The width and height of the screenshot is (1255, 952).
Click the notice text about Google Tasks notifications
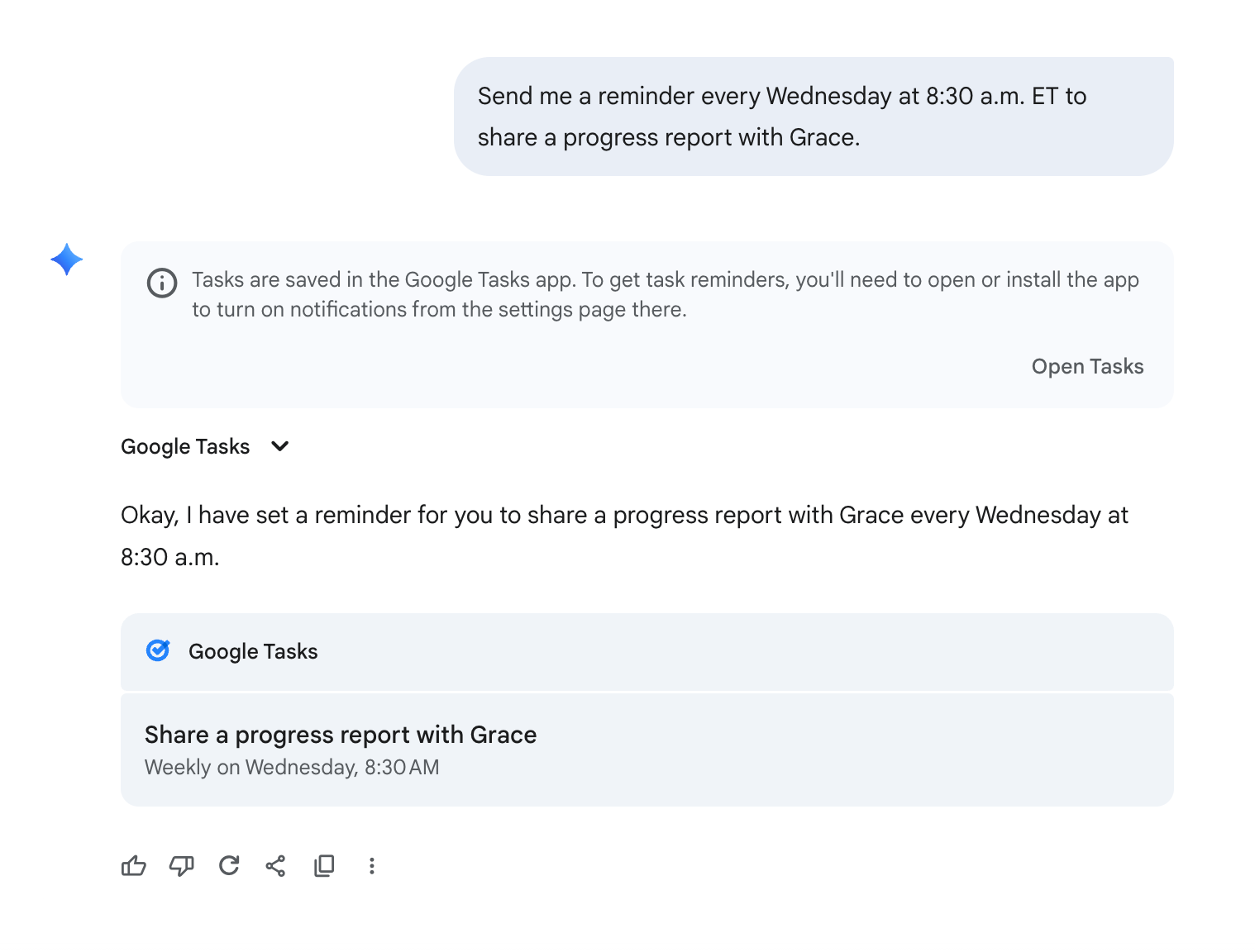click(666, 294)
